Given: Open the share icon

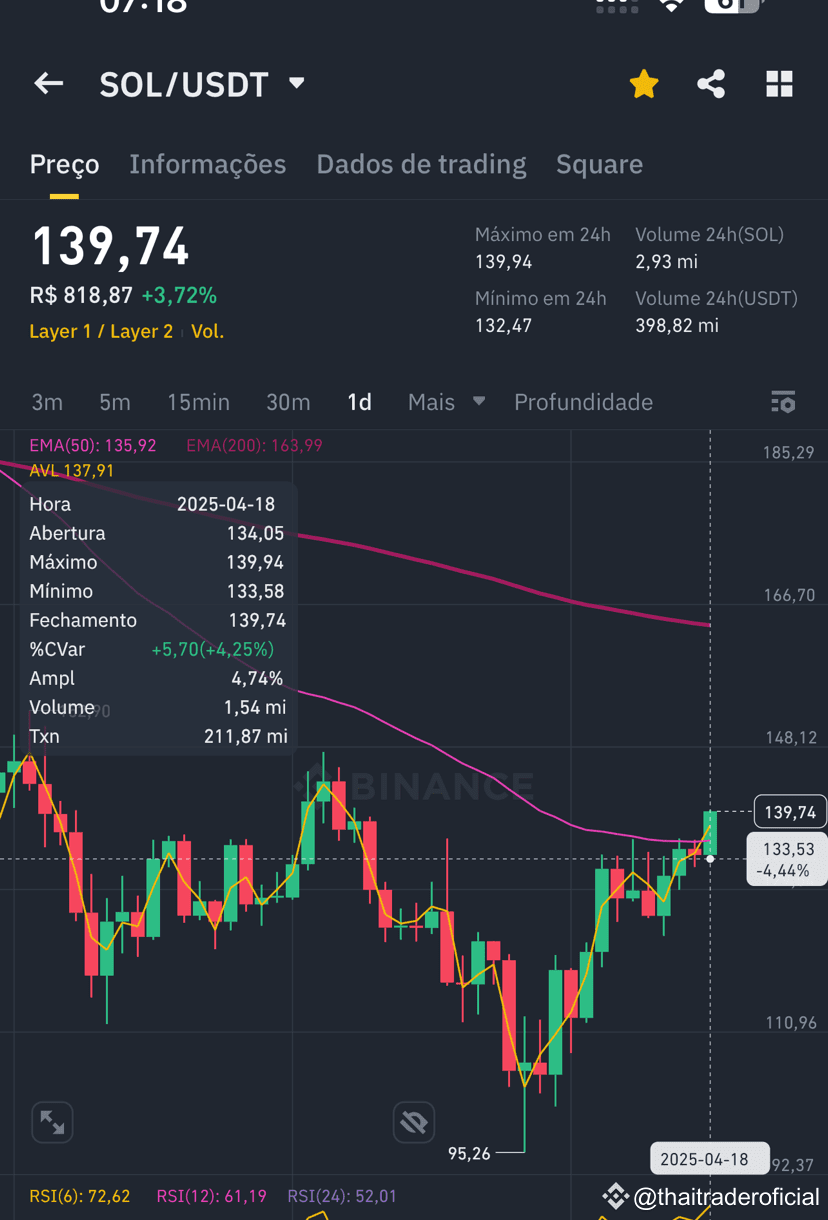Looking at the screenshot, I should point(711,84).
